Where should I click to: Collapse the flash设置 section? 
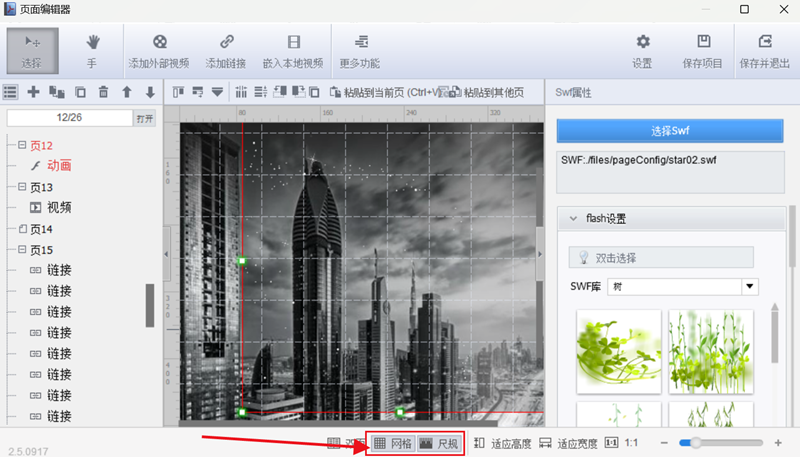pyautogui.click(x=573, y=218)
